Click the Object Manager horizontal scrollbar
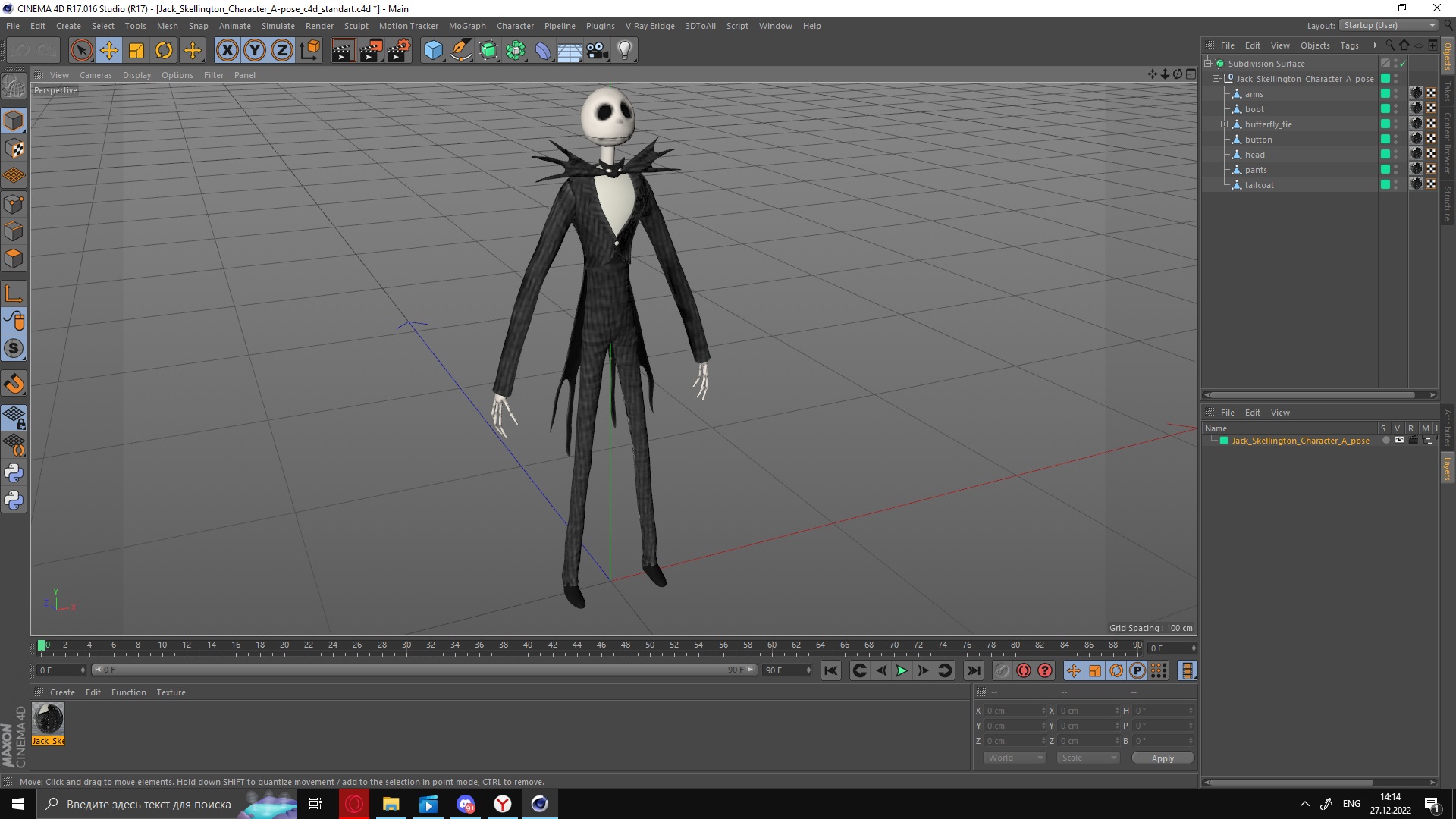Image resolution: width=1456 pixels, height=819 pixels. point(1312,394)
